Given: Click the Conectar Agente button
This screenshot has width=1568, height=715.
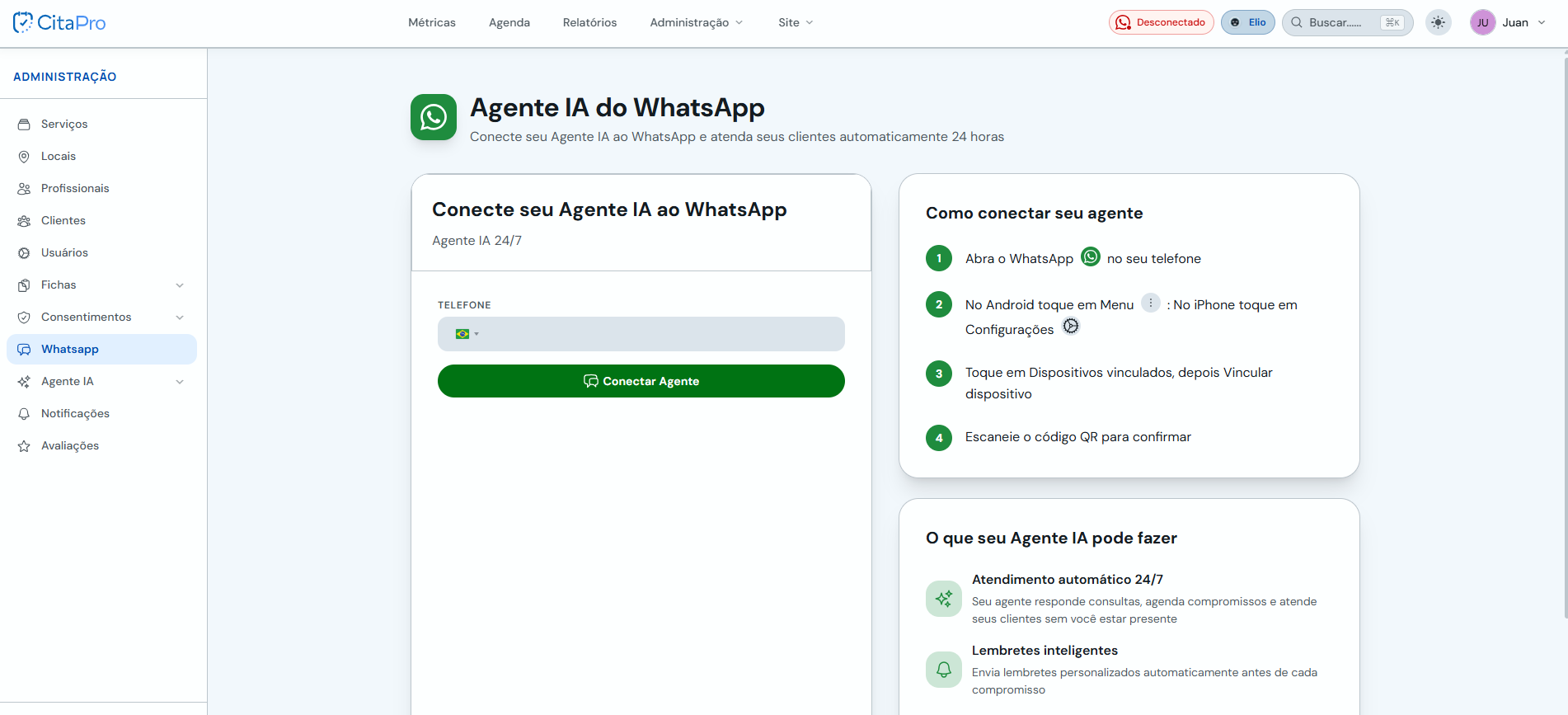Looking at the screenshot, I should pos(641,381).
